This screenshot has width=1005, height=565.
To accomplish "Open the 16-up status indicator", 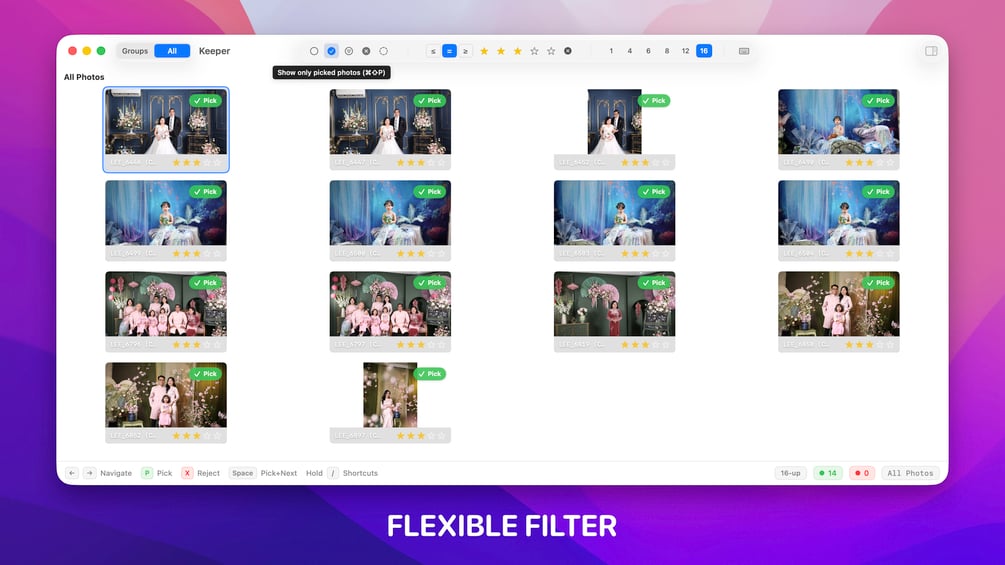I will [x=790, y=473].
